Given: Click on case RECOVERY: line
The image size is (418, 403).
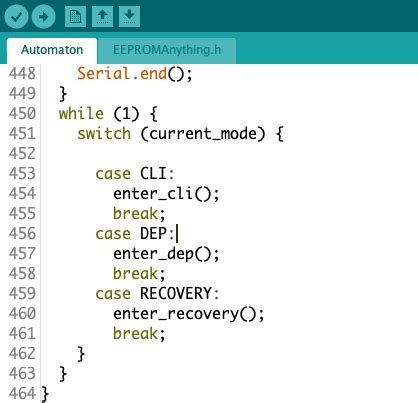Looking at the screenshot, I should click(157, 294).
